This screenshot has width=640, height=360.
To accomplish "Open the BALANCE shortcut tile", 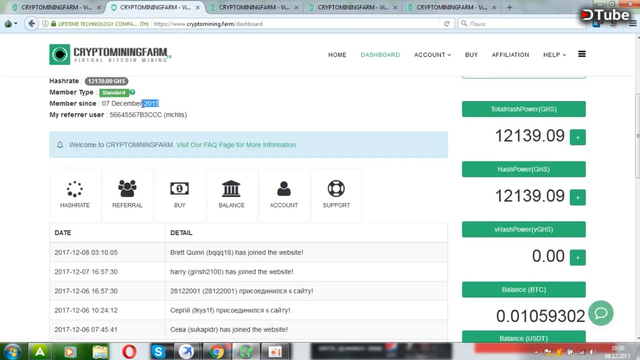I will (x=231, y=195).
